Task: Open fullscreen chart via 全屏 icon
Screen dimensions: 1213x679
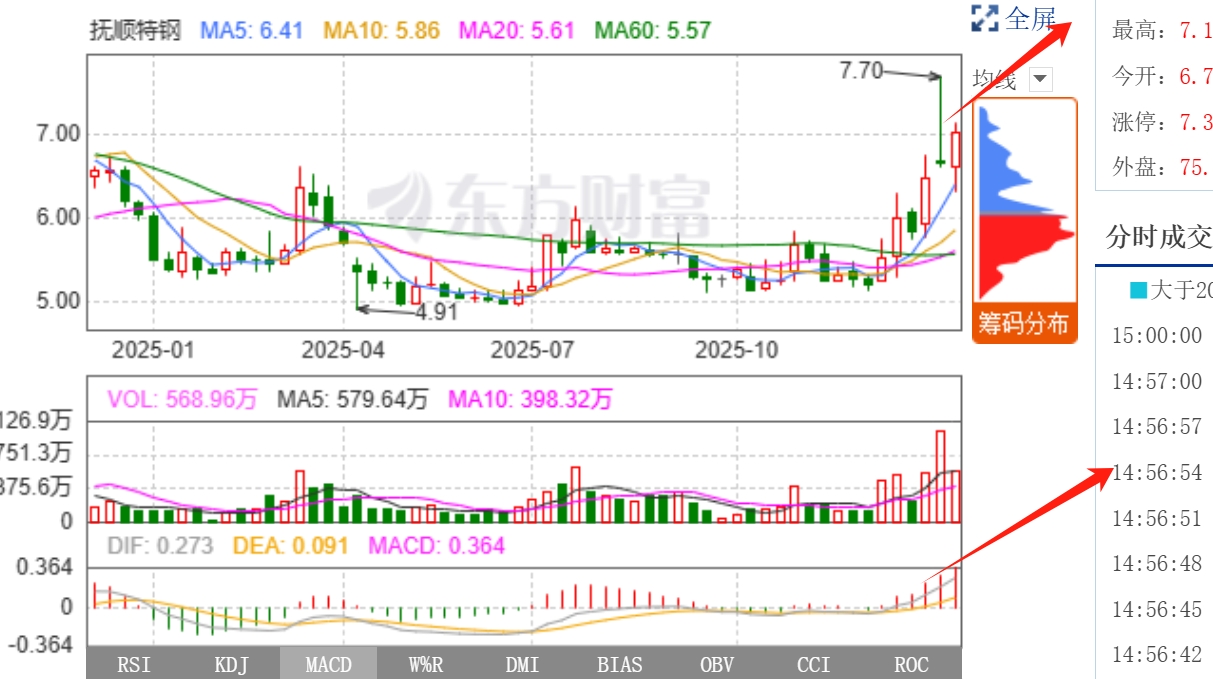Action: [x=985, y=17]
